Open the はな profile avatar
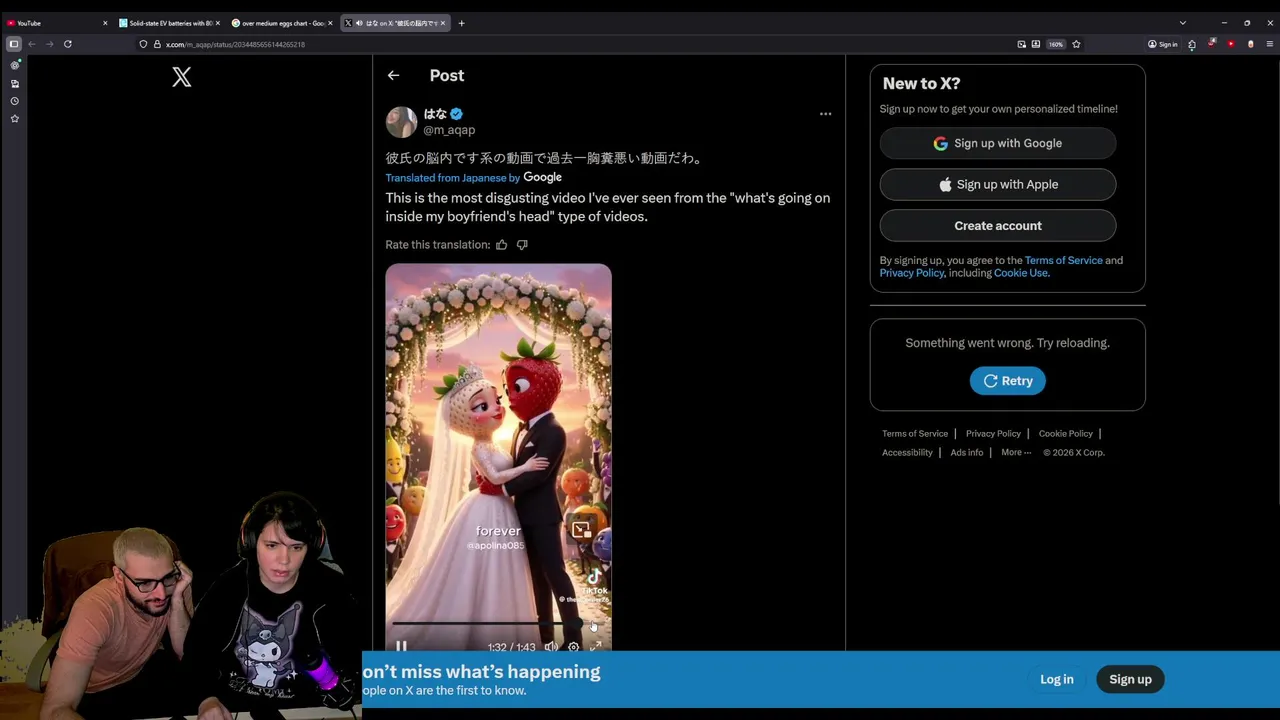This screenshot has width=1280, height=720. pos(401,122)
